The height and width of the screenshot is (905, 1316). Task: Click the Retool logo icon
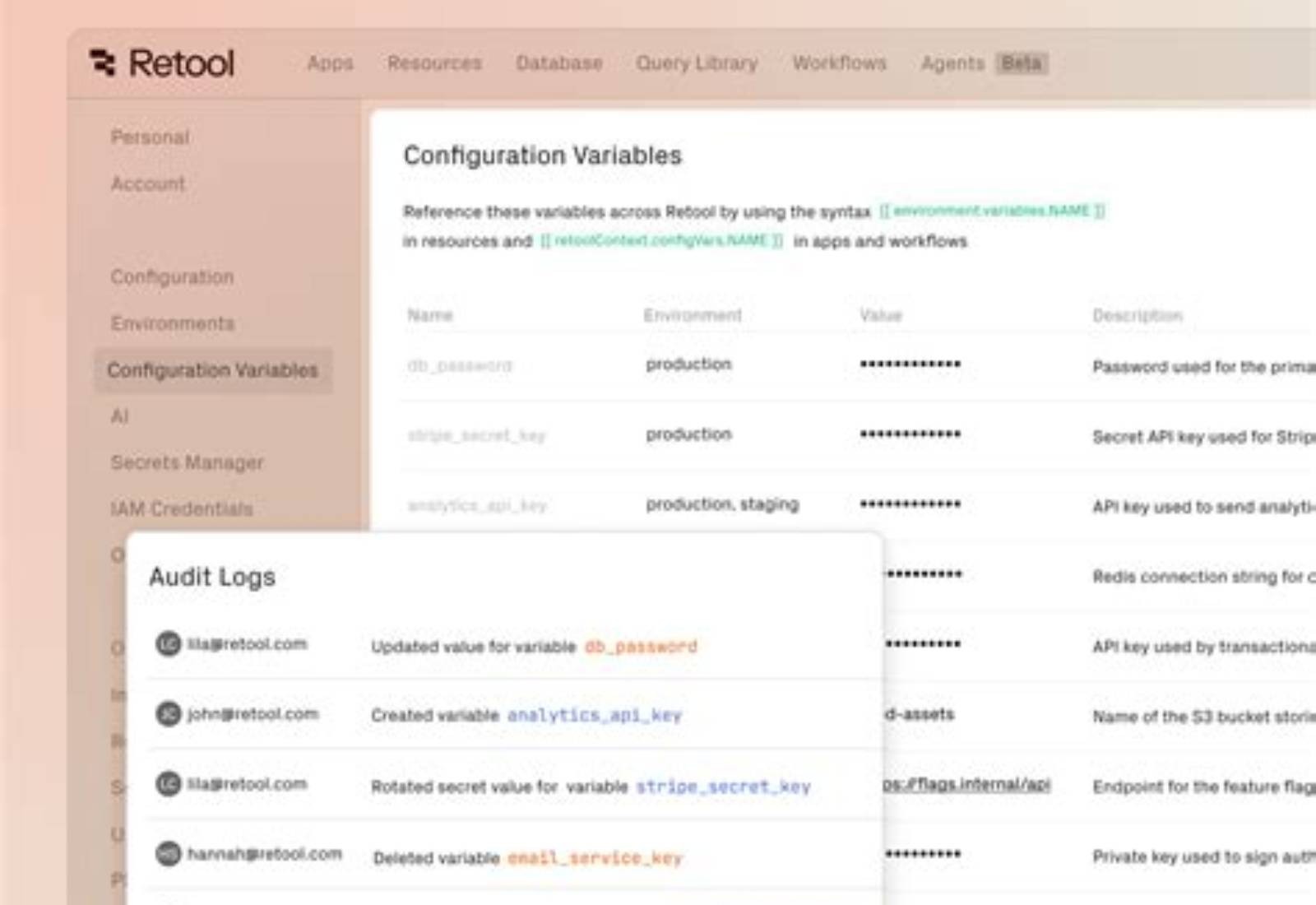click(x=103, y=63)
